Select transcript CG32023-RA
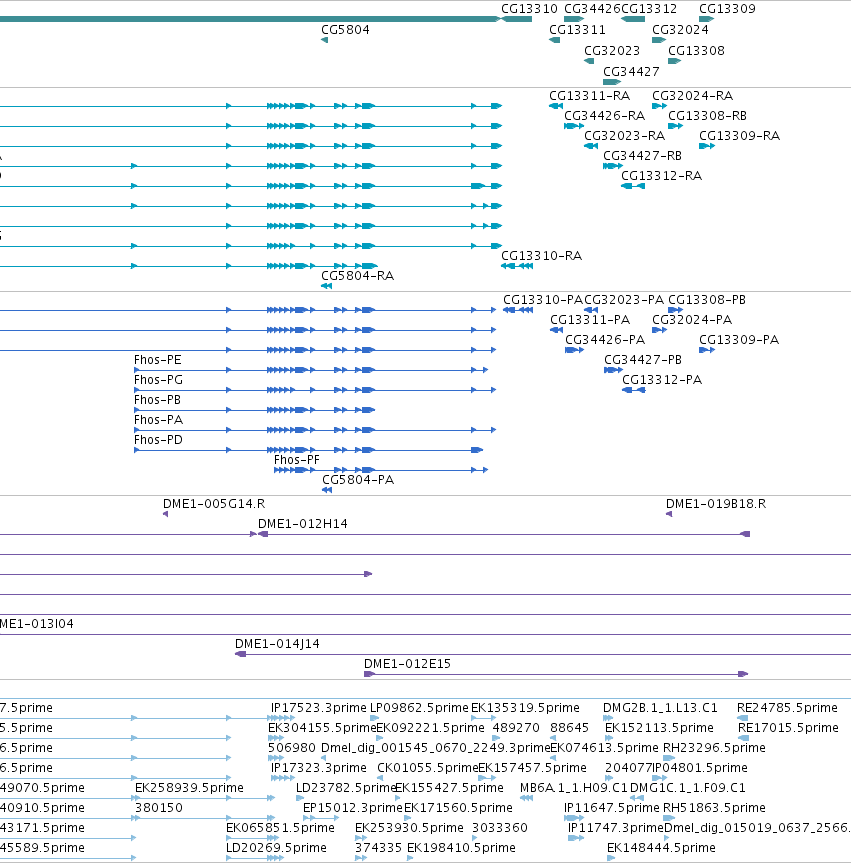This screenshot has height=863, width=851. click(624, 135)
